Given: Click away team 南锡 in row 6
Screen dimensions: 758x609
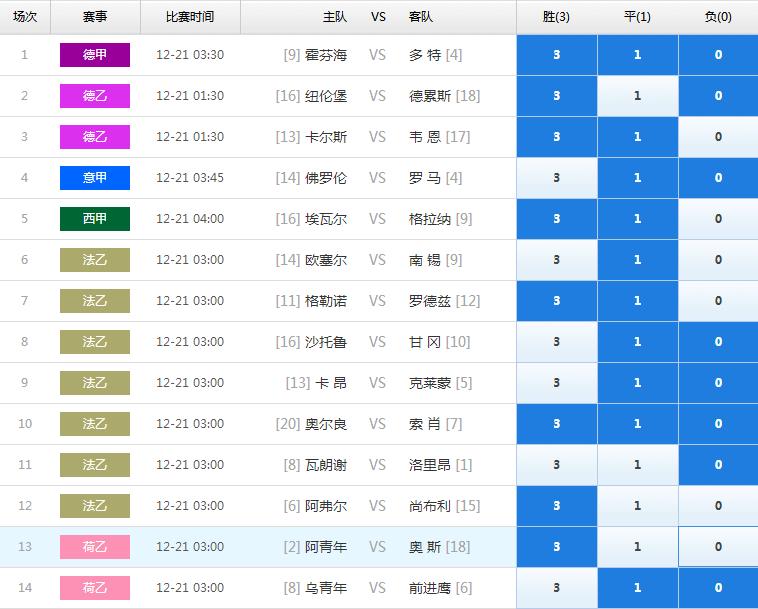Looking at the screenshot, I should coord(425,261).
